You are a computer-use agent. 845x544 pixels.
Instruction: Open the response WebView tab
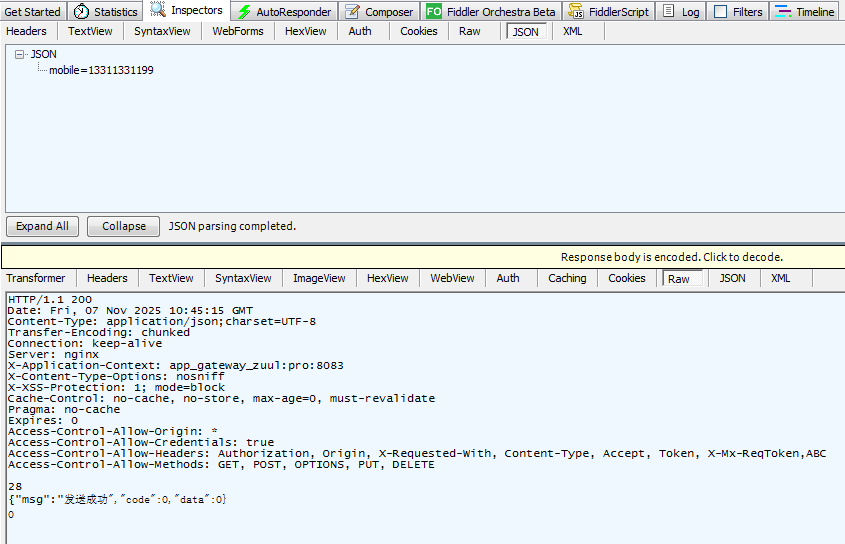click(x=452, y=278)
